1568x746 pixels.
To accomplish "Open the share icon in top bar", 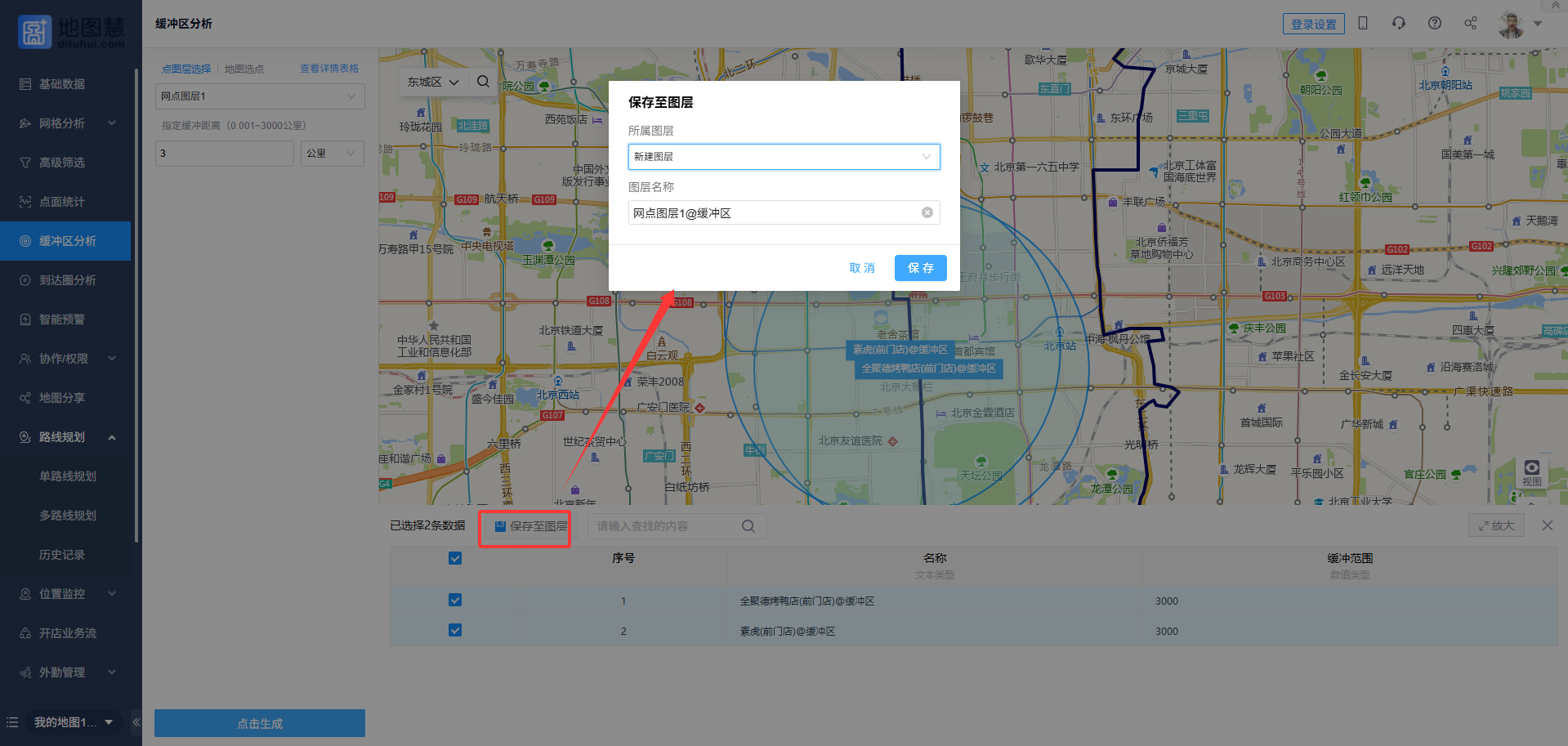I will coord(1470,23).
